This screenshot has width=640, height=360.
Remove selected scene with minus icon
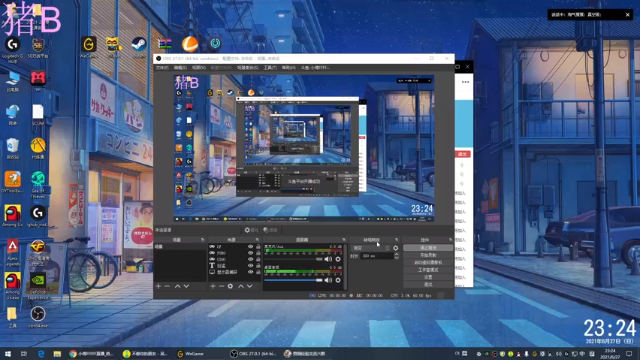coord(167,286)
